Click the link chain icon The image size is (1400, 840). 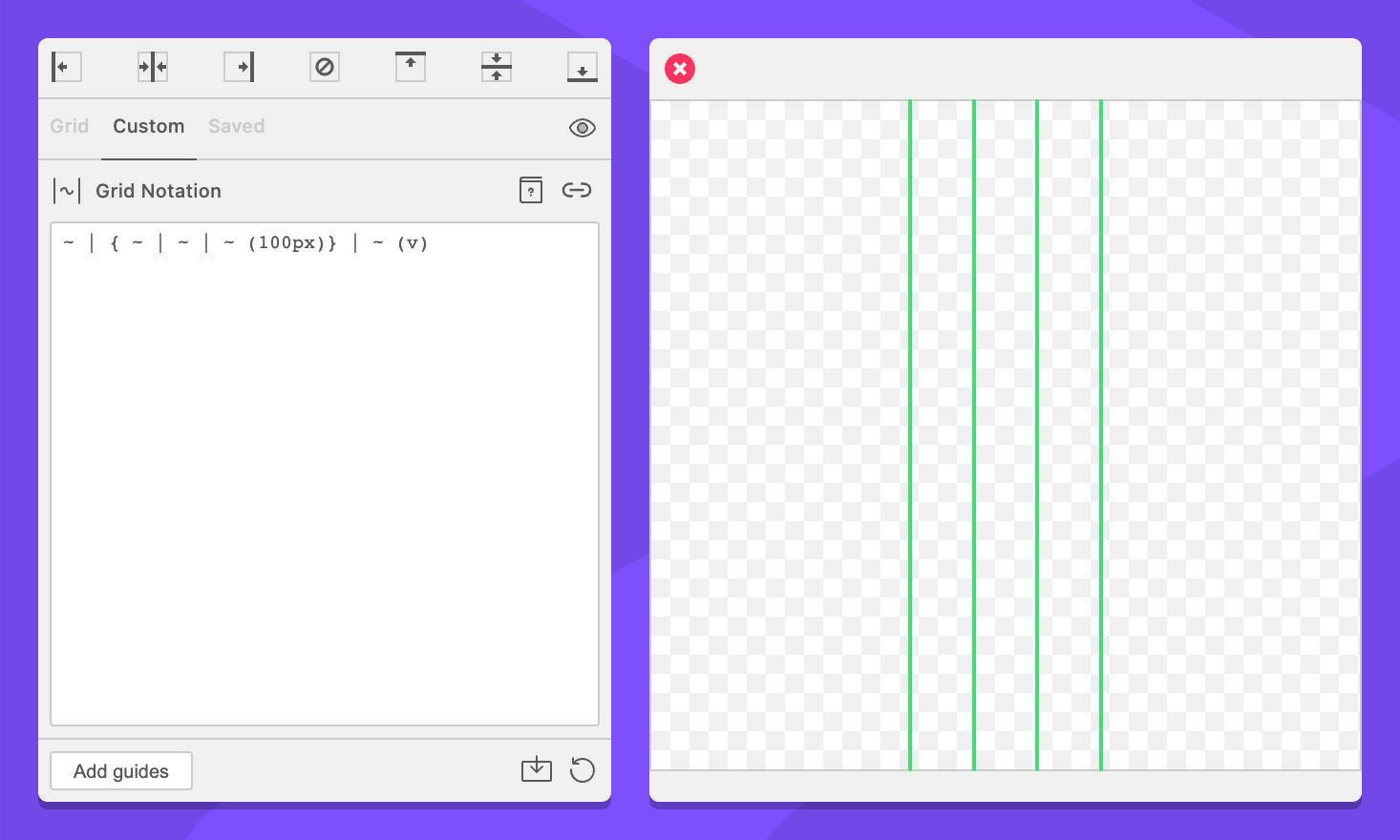pyautogui.click(x=577, y=190)
